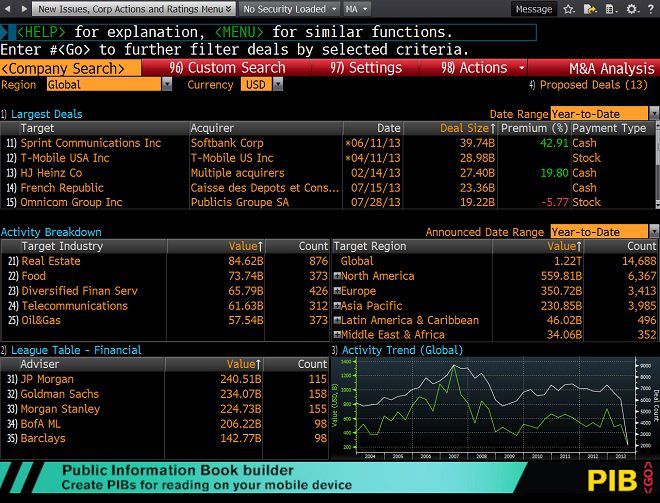Click the Largest Deals table scrollbar
The width and height of the screenshot is (660, 503).
657,172
